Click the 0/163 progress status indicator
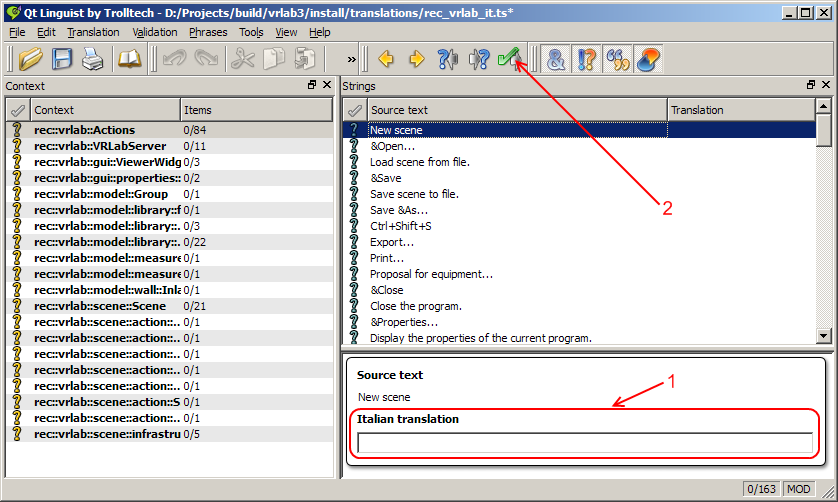Image resolution: width=838 pixels, height=502 pixels. pyautogui.click(x=761, y=489)
